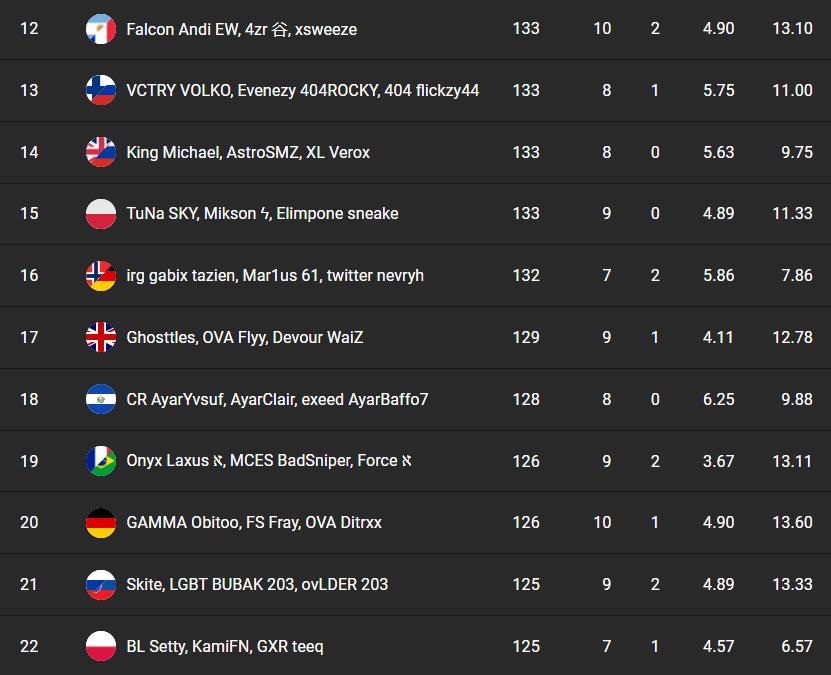The image size is (831, 675).
Task: Click the flag icon beside Onyx Laxus
Action: point(101,461)
